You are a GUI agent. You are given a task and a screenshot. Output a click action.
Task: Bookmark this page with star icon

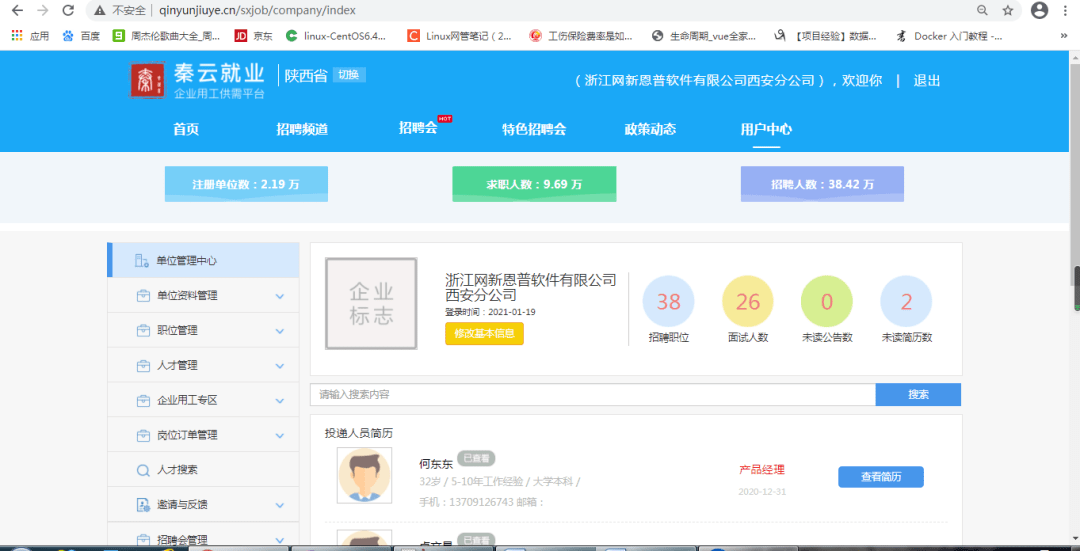click(x=1008, y=10)
